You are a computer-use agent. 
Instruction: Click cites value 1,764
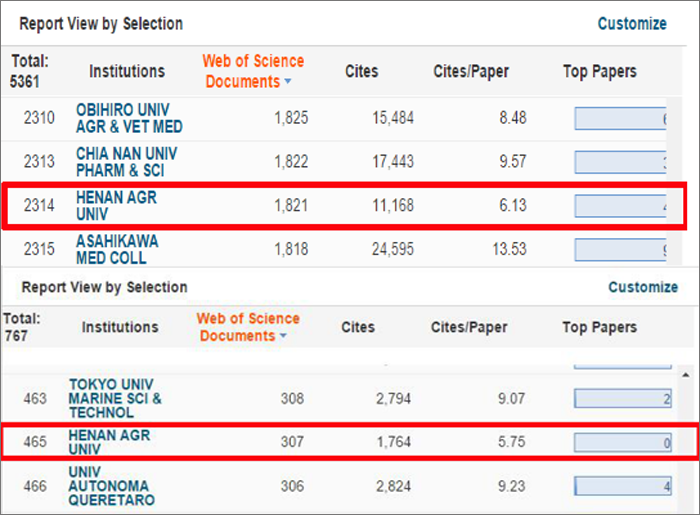coord(393,442)
